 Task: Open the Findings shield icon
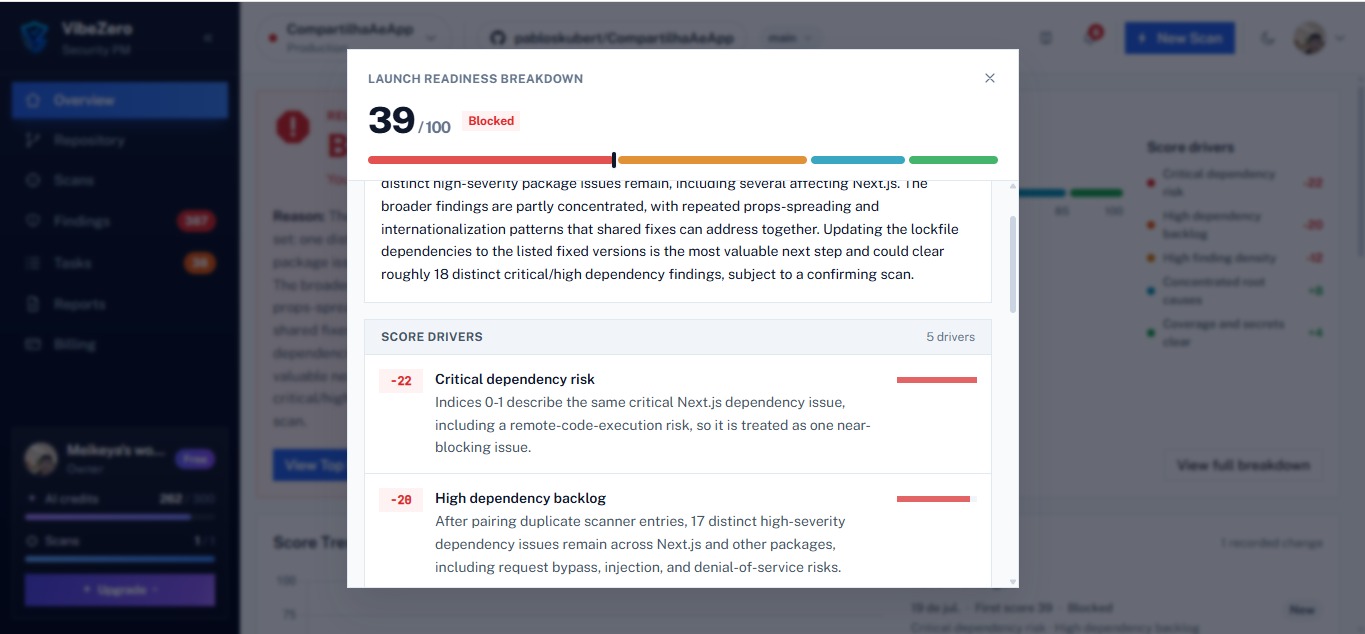coord(34,221)
